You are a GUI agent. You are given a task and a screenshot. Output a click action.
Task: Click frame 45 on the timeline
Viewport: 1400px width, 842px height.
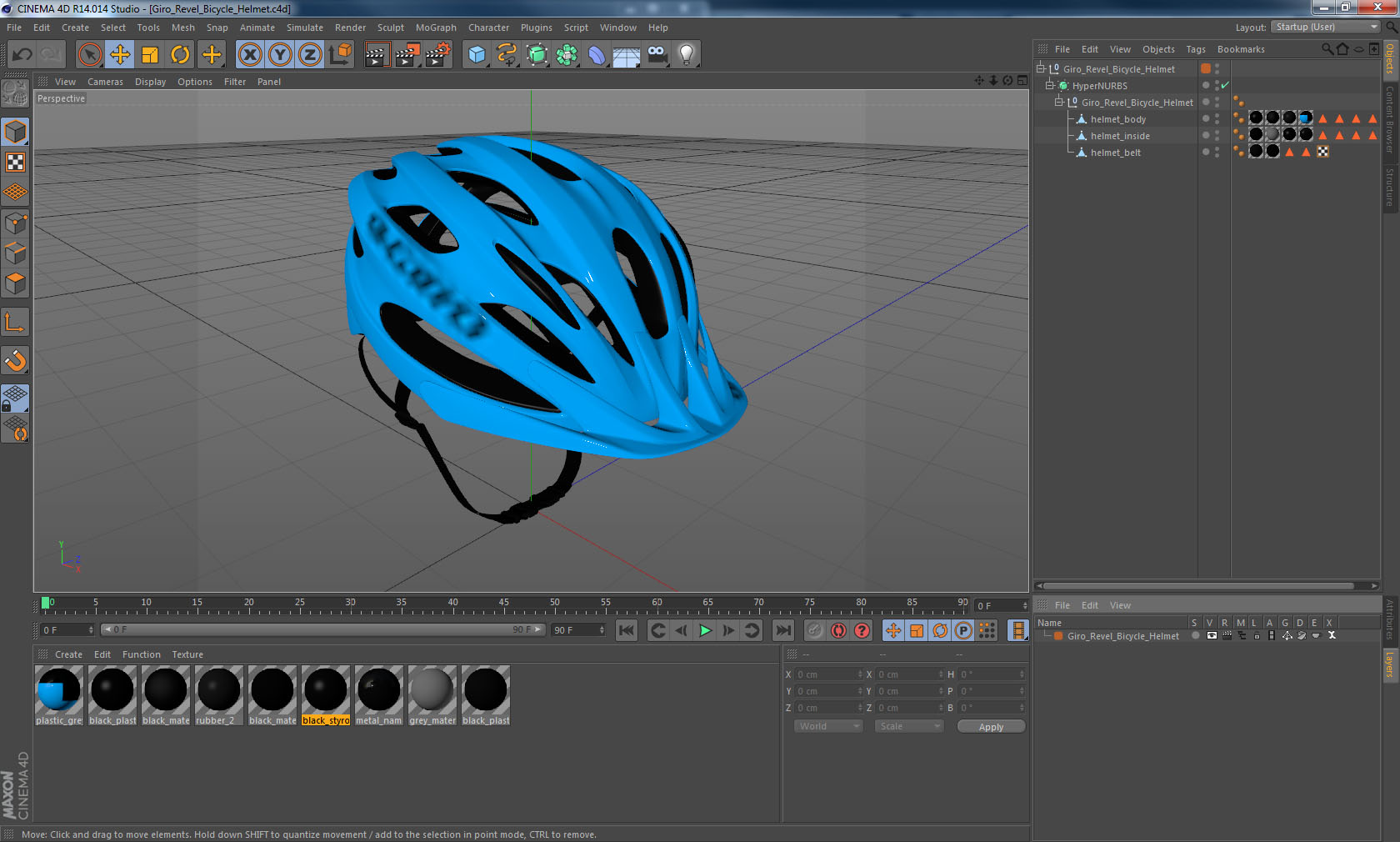point(503,604)
